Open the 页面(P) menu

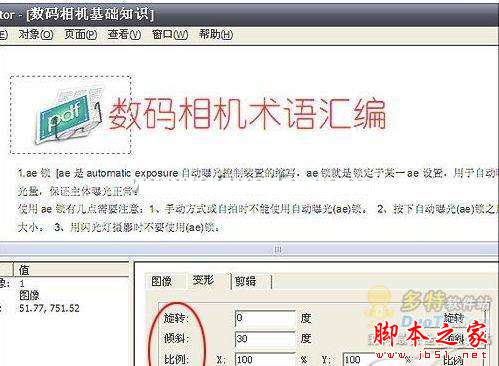[81, 34]
